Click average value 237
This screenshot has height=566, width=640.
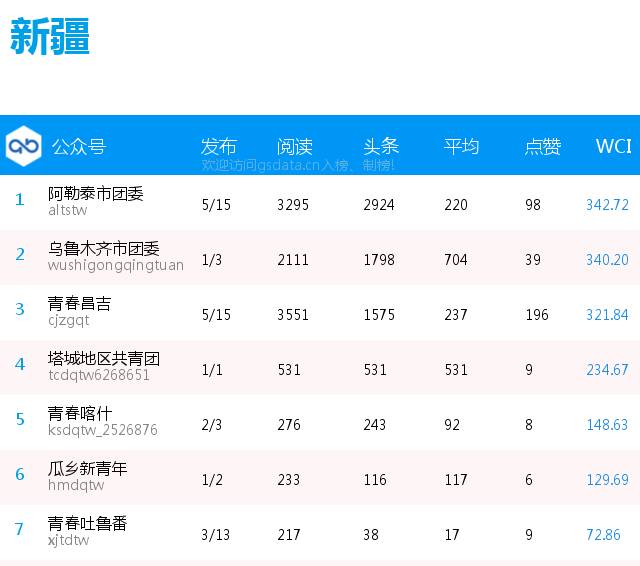coord(456,315)
